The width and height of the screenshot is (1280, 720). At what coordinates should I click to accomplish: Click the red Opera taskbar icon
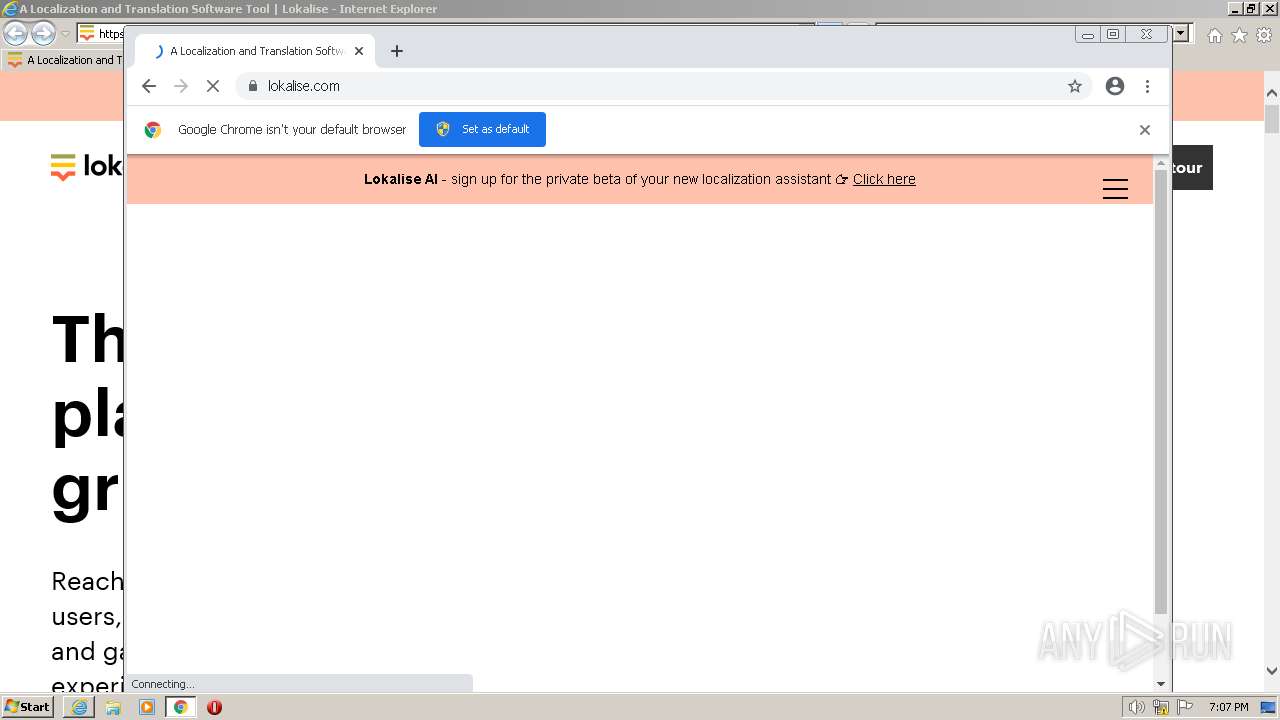[x=214, y=707]
